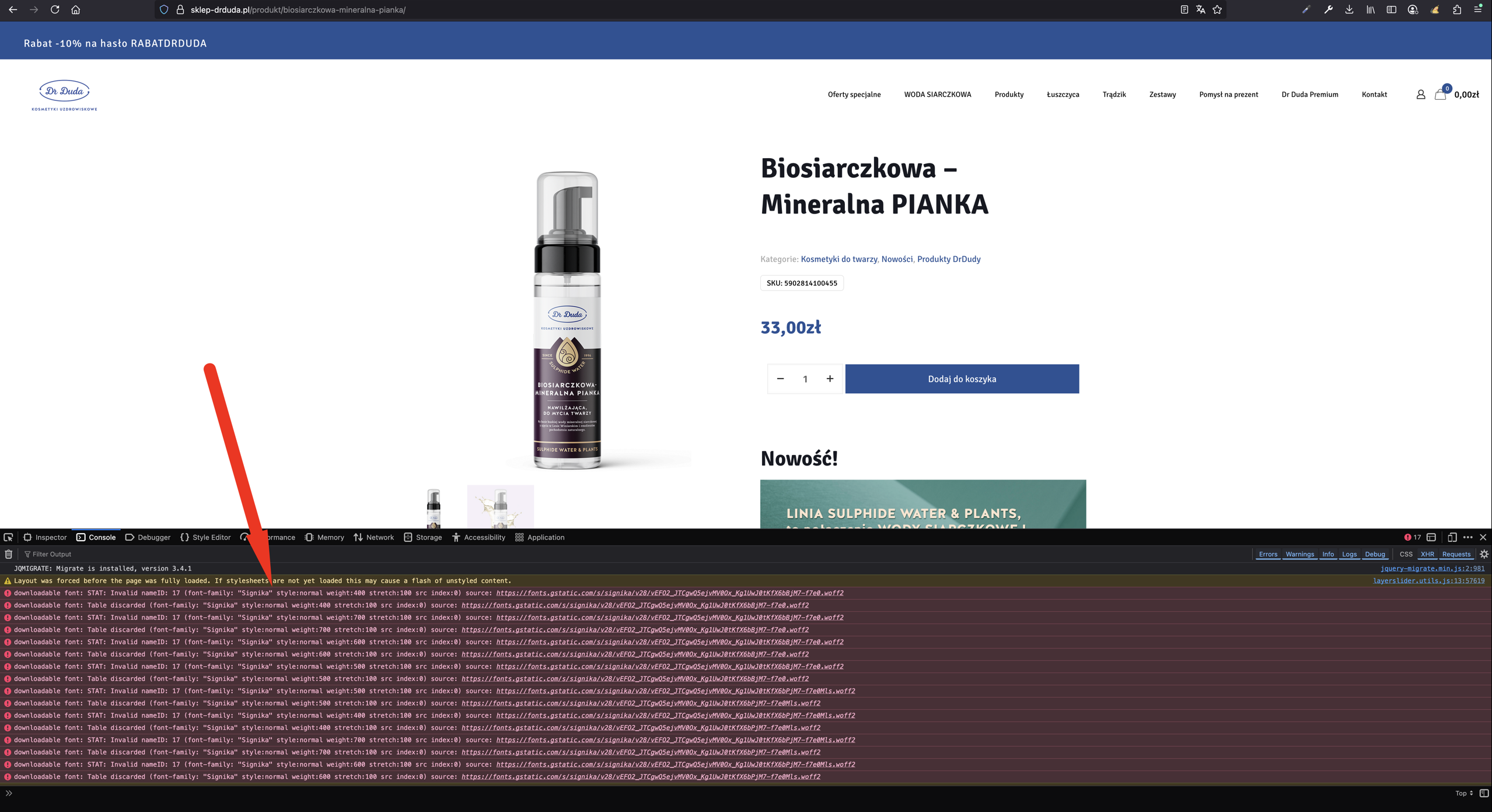
Task: Clear the console output with trash icon
Action: coord(9,554)
